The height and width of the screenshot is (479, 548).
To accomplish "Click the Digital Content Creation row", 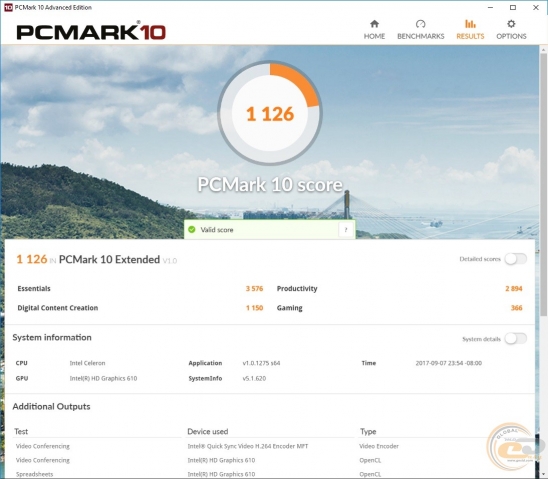I will (140, 308).
